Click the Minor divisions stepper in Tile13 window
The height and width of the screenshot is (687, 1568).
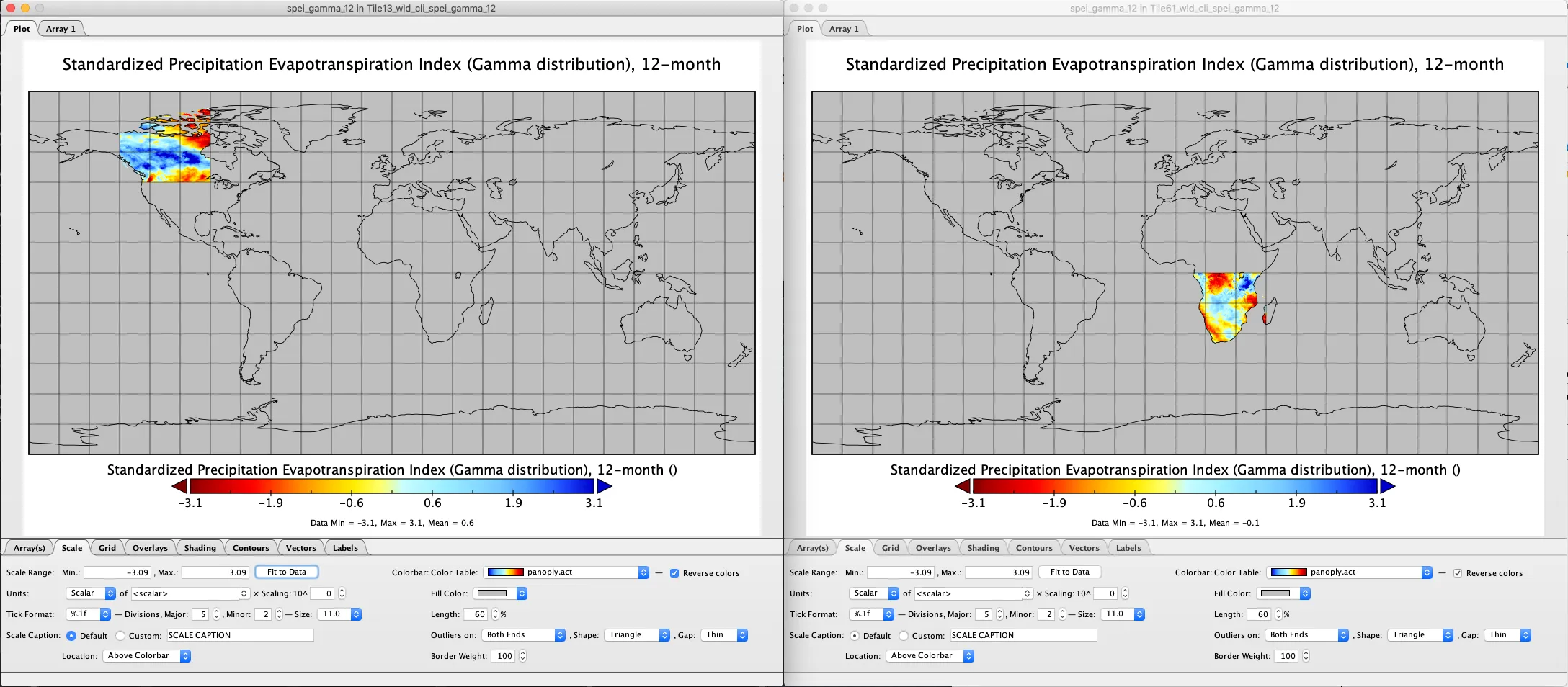(x=279, y=614)
